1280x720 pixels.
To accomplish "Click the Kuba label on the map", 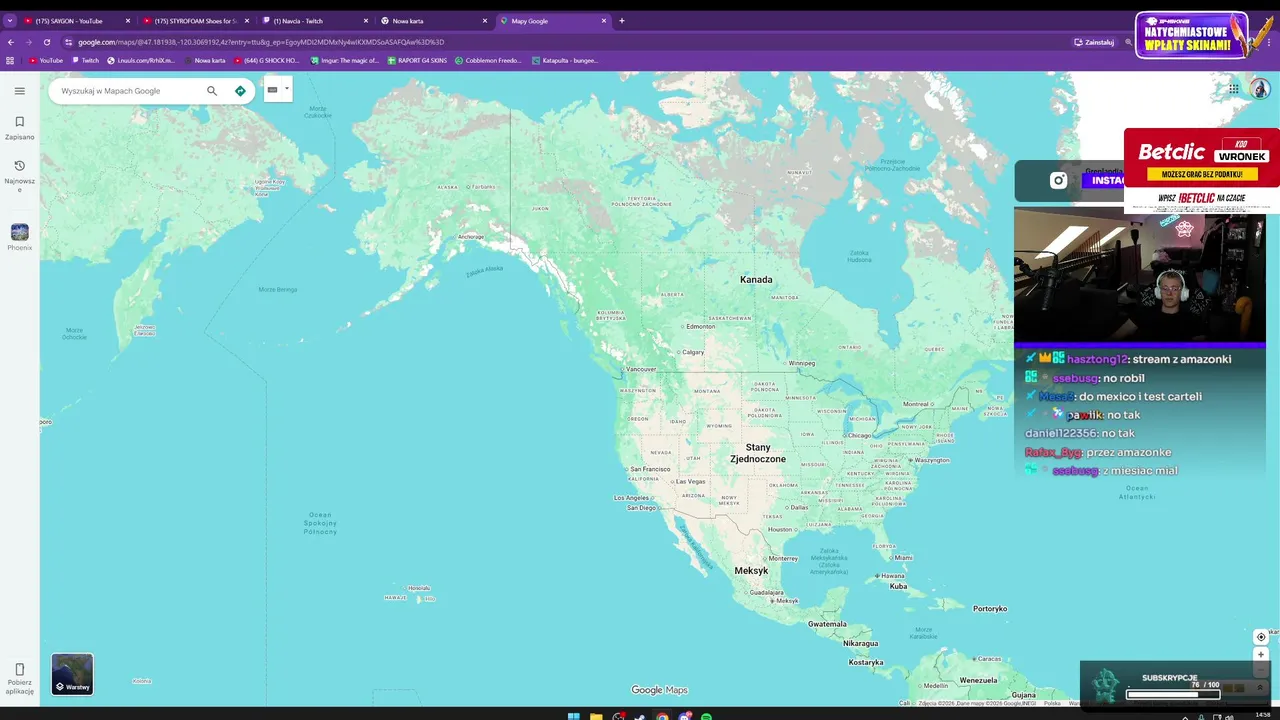I will coord(898,586).
